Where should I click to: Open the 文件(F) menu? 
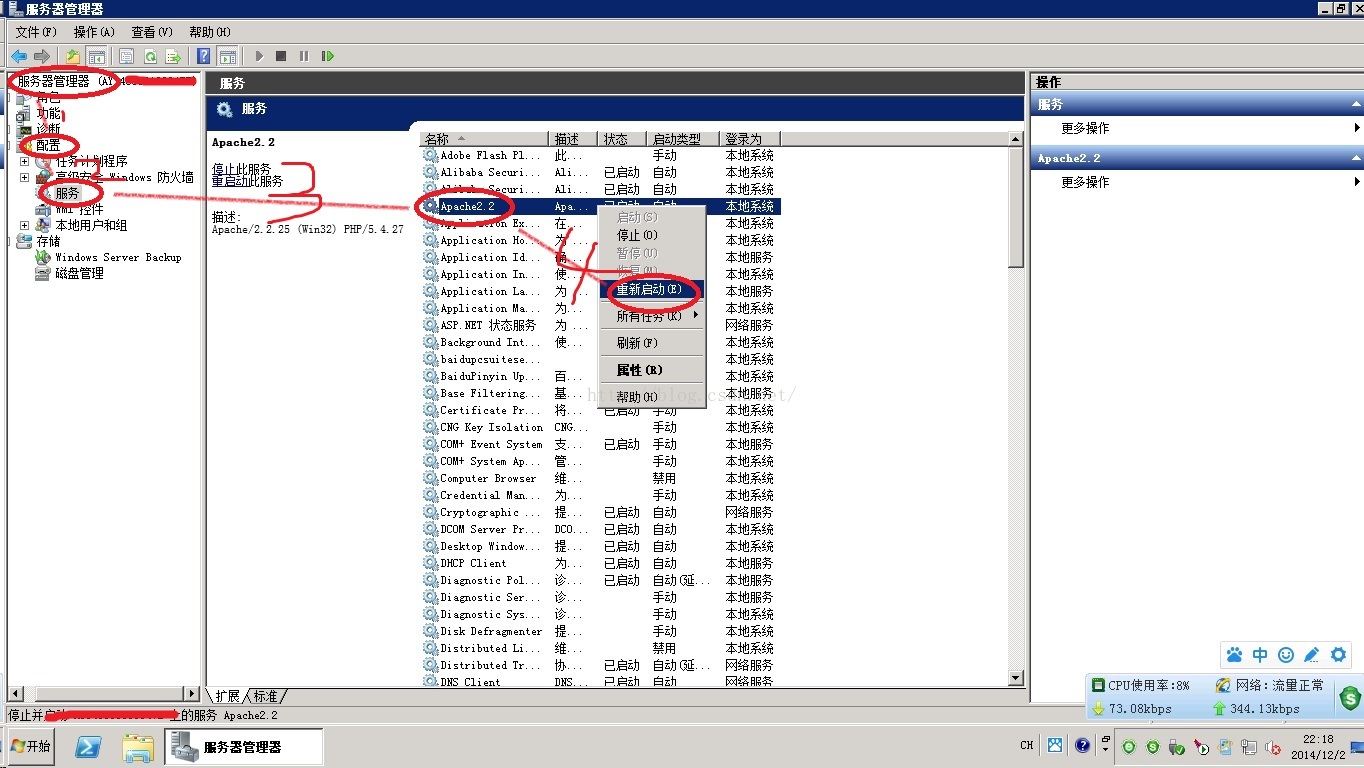tap(37, 32)
